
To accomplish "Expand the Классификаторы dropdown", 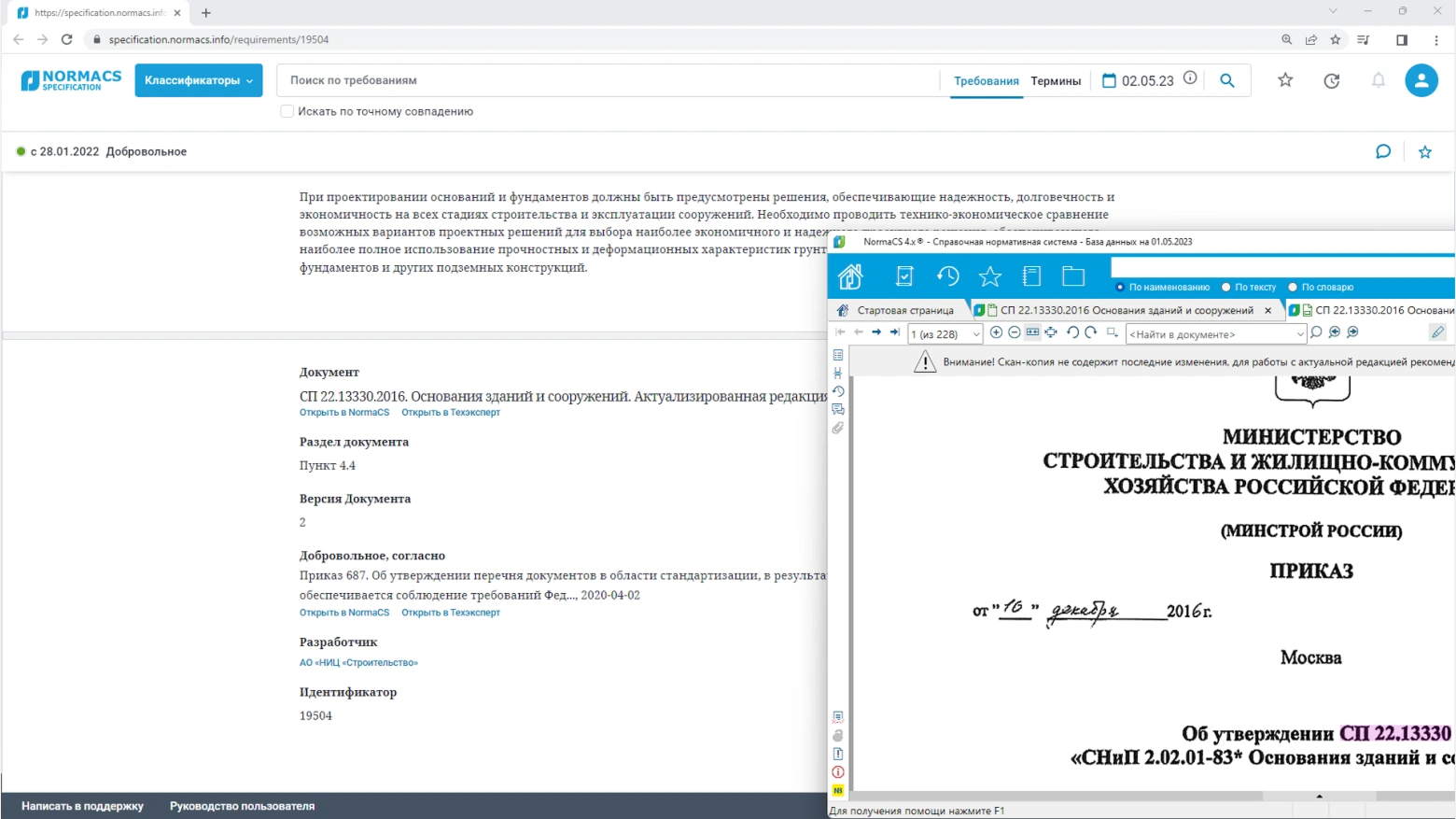I will coord(198,80).
